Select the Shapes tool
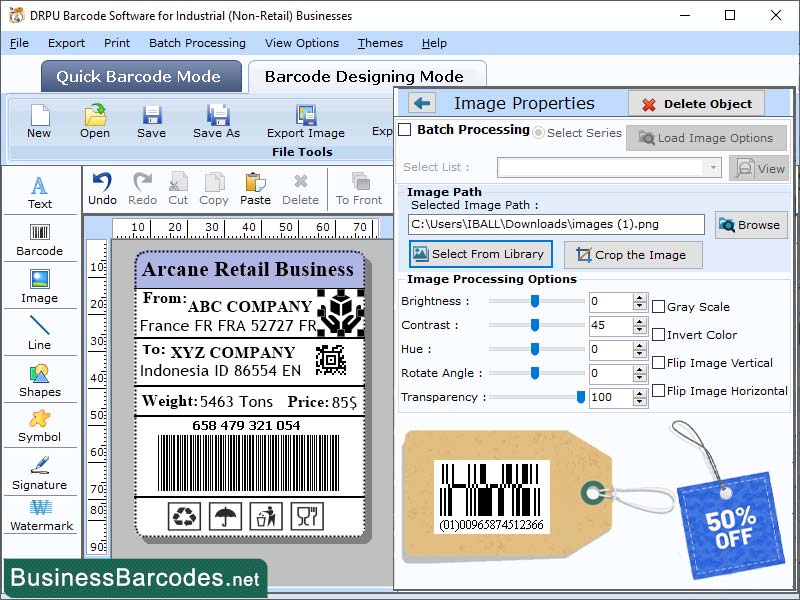 coord(40,380)
